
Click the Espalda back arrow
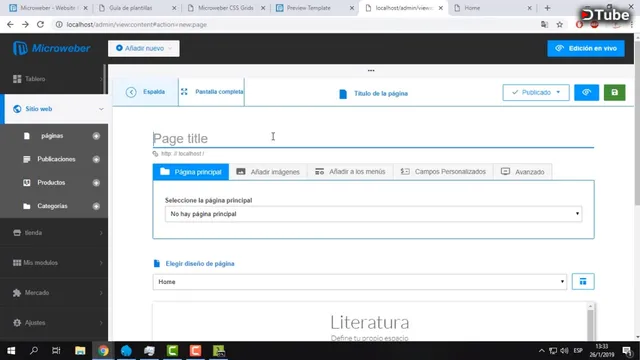146,92
